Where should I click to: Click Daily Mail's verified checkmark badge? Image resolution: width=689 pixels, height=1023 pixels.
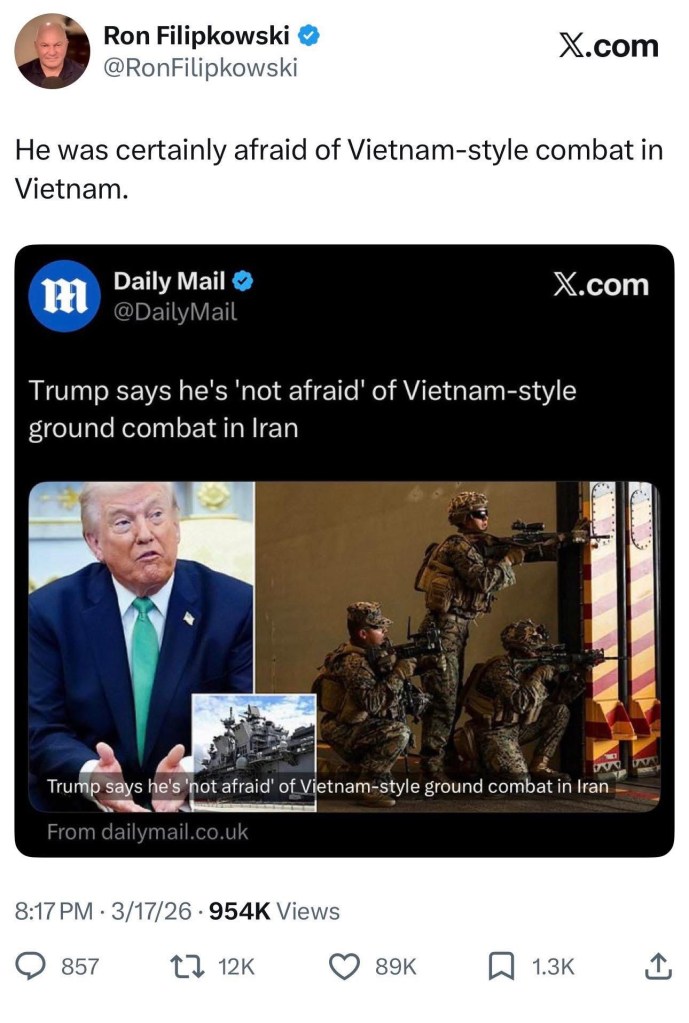tap(243, 281)
